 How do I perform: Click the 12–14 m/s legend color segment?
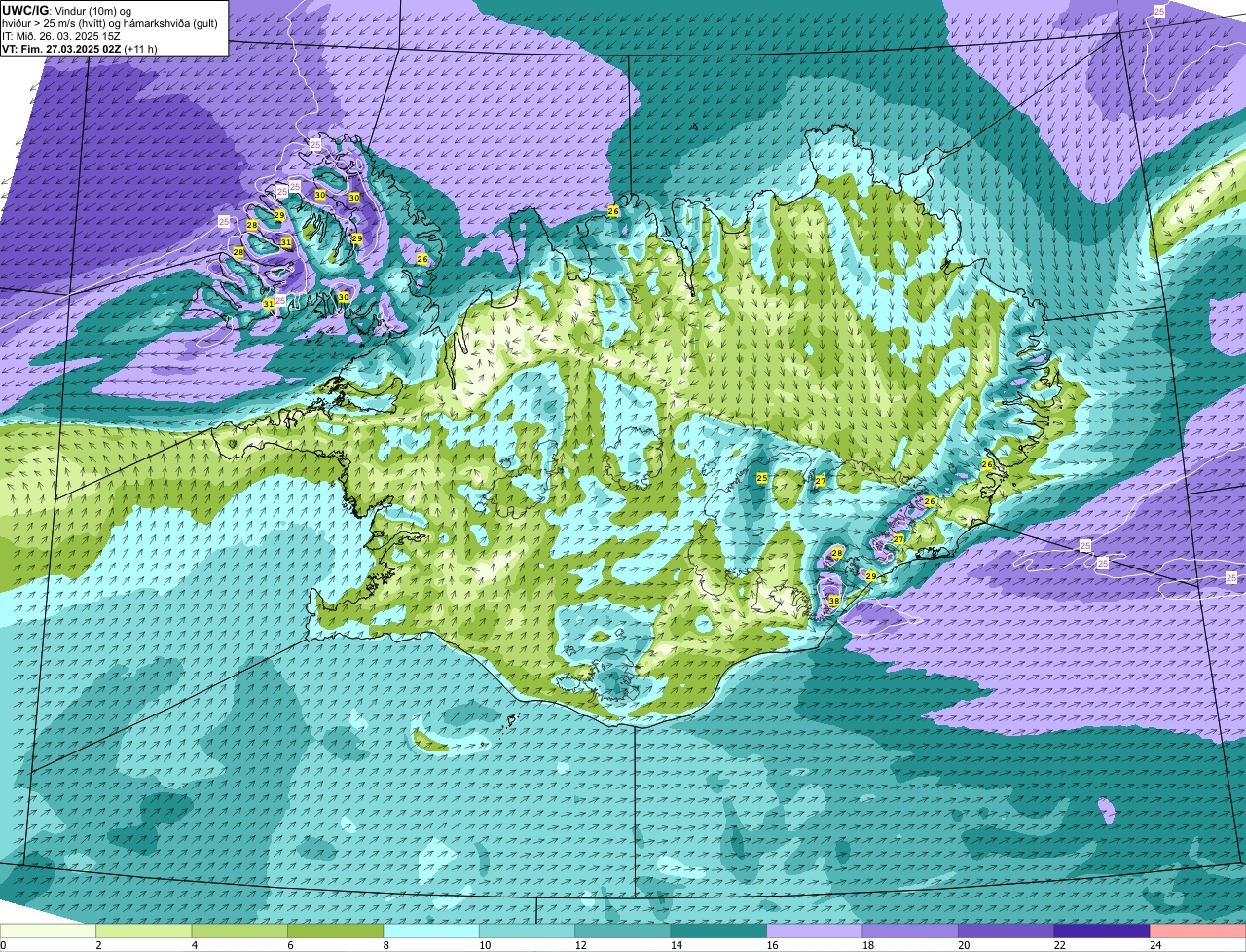[623, 931]
